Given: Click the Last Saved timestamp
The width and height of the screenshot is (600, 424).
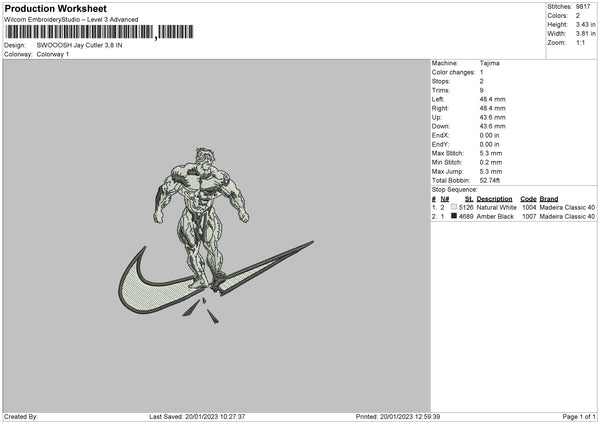Looking at the screenshot, I should point(197,417).
